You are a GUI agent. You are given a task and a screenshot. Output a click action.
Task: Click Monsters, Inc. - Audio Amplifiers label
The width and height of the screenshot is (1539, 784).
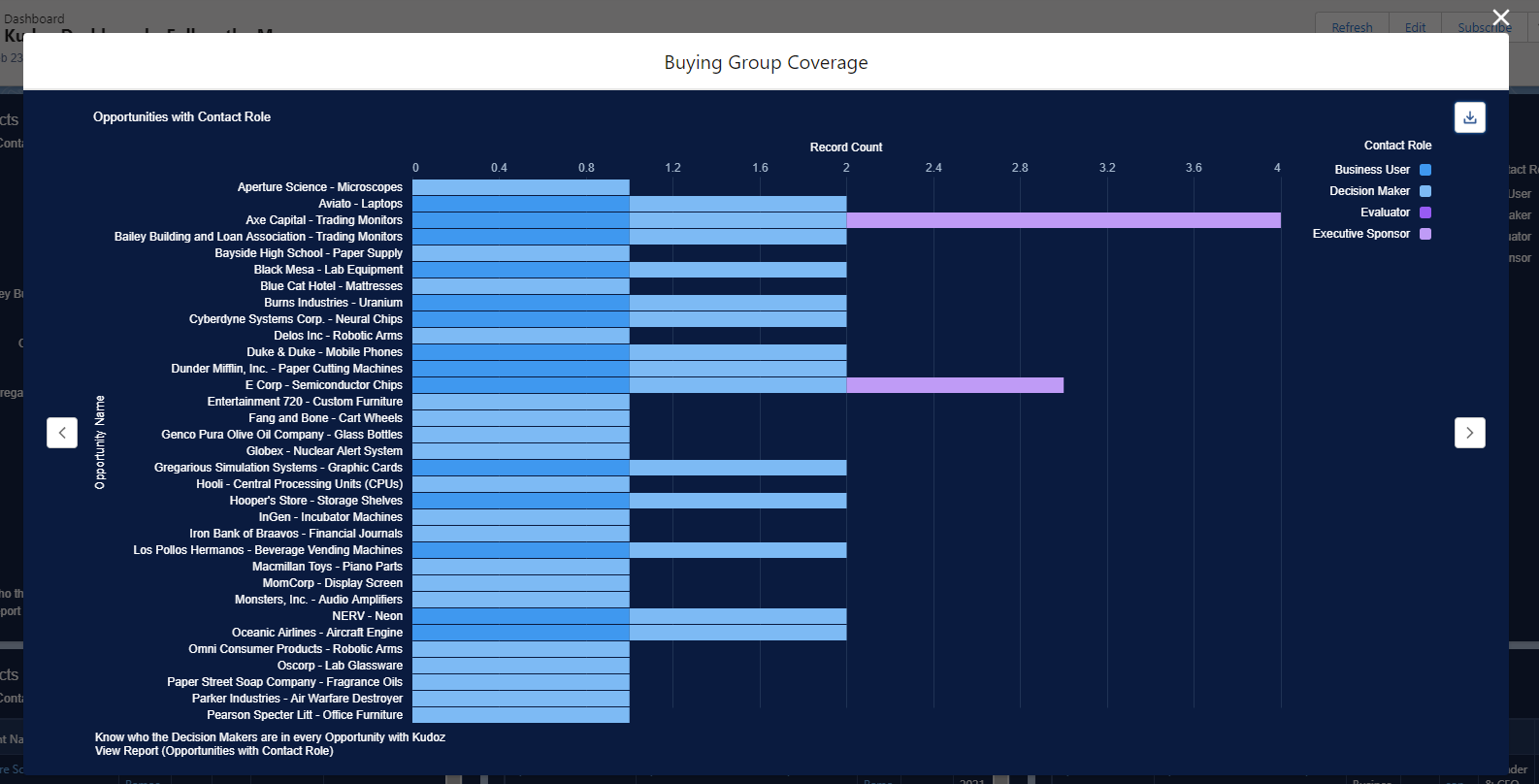tap(318, 600)
